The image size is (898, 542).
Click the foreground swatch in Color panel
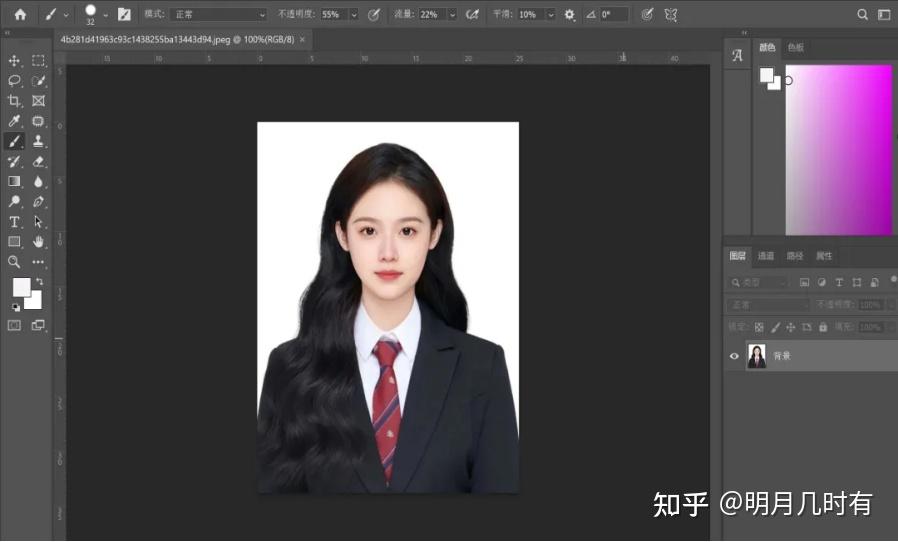(x=766, y=74)
